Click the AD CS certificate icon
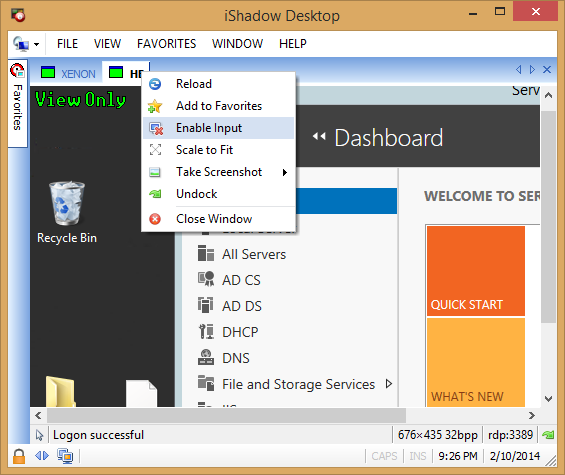This screenshot has width=565, height=475. (206, 279)
